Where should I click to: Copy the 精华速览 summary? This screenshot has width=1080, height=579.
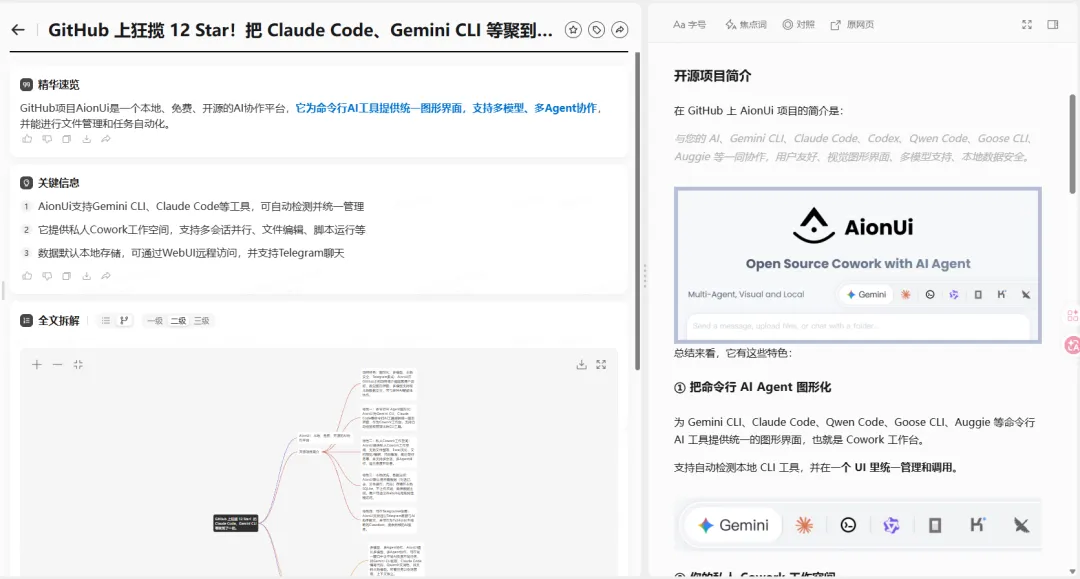(x=67, y=139)
